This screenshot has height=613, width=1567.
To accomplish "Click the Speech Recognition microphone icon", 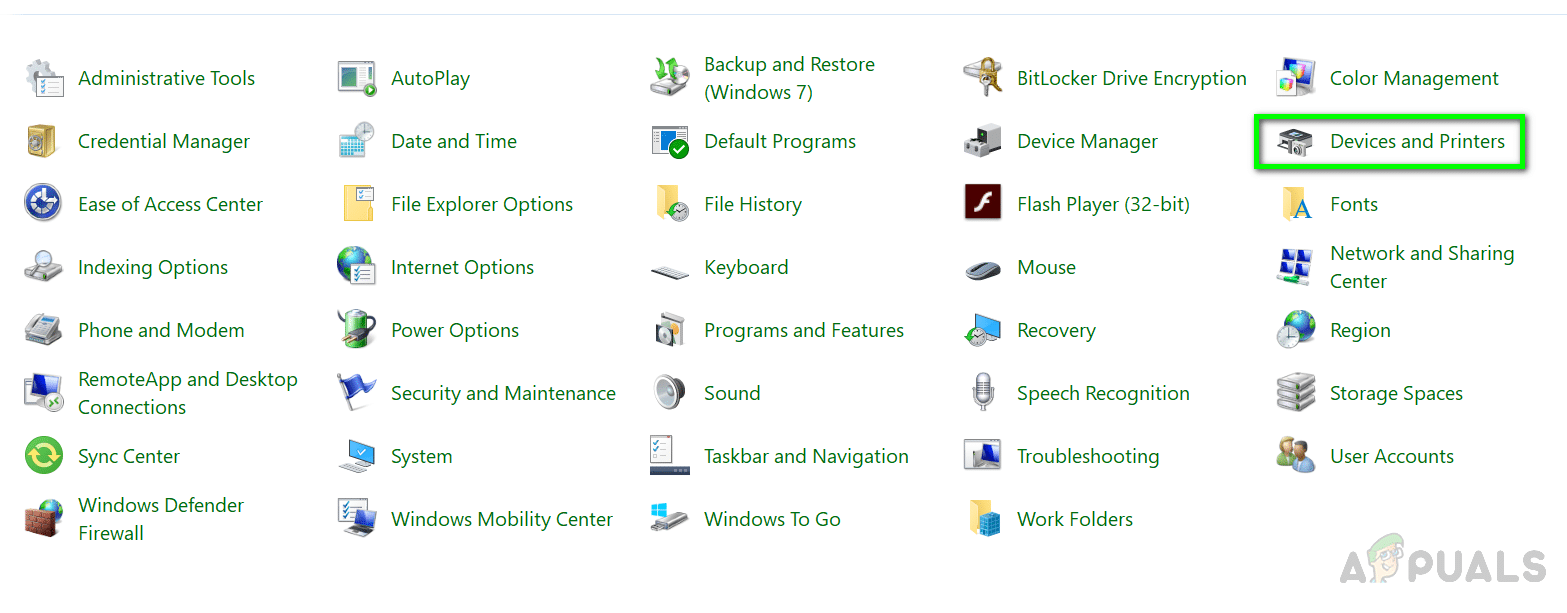I will 982,394.
